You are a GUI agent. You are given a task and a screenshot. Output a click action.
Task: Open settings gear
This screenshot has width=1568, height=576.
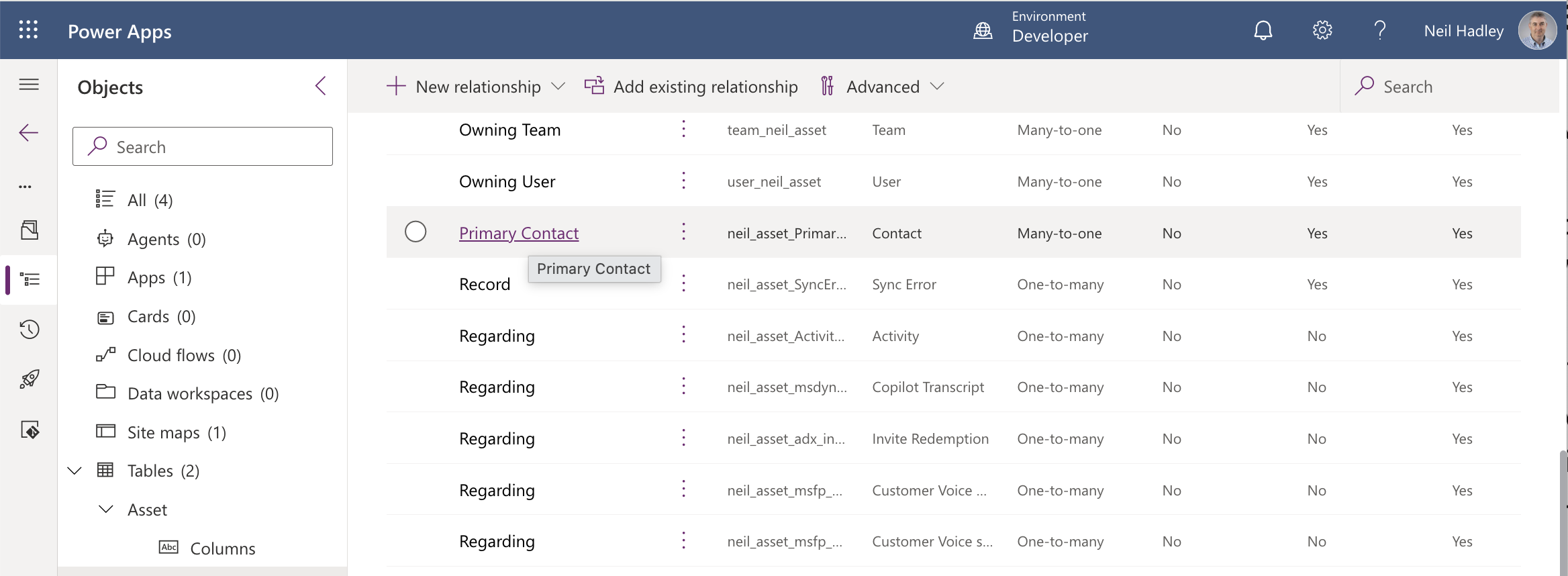(x=1322, y=30)
